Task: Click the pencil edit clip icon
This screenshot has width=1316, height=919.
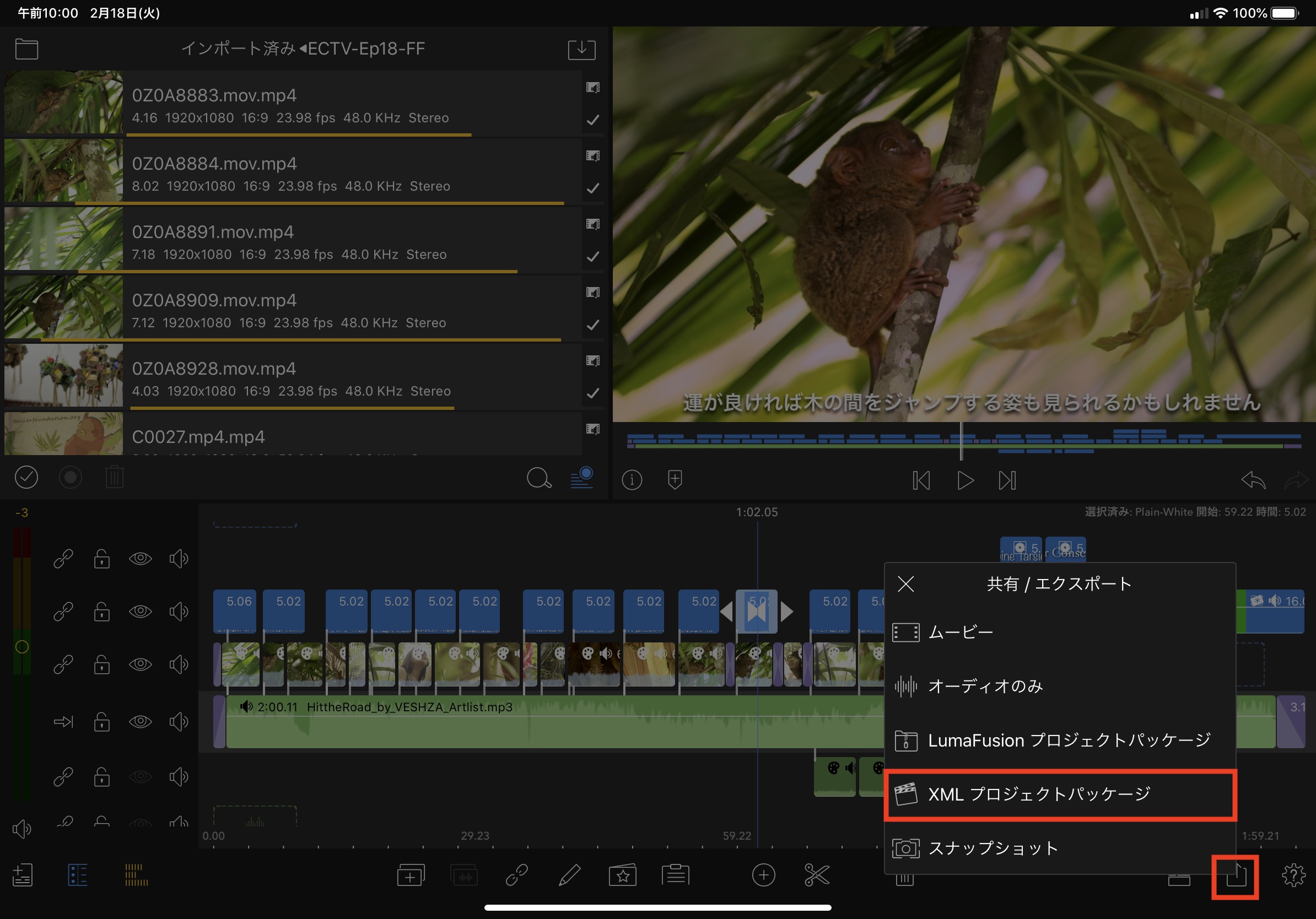Action: pyautogui.click(x=569, y=875)
